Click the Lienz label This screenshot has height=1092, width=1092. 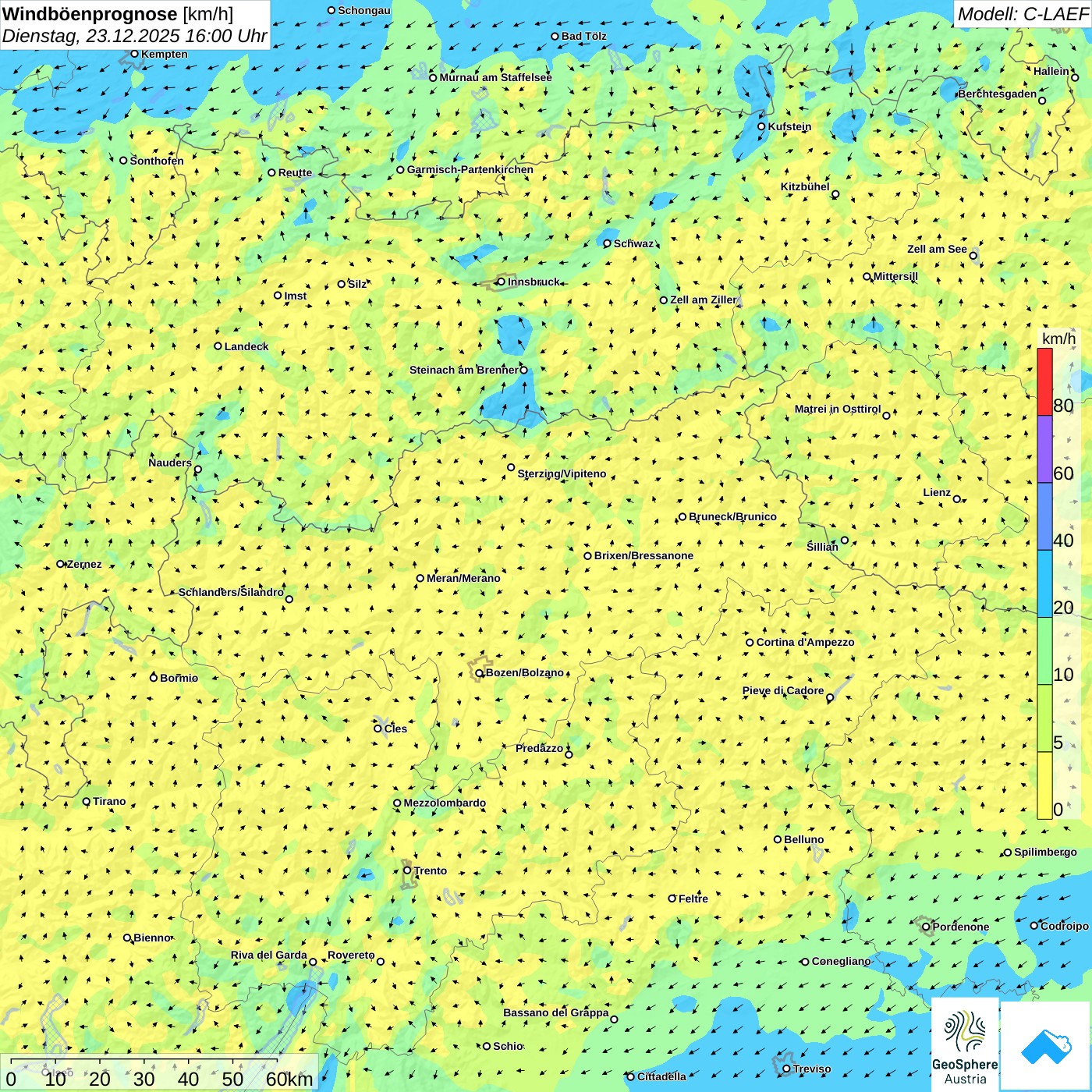[937, 492]
